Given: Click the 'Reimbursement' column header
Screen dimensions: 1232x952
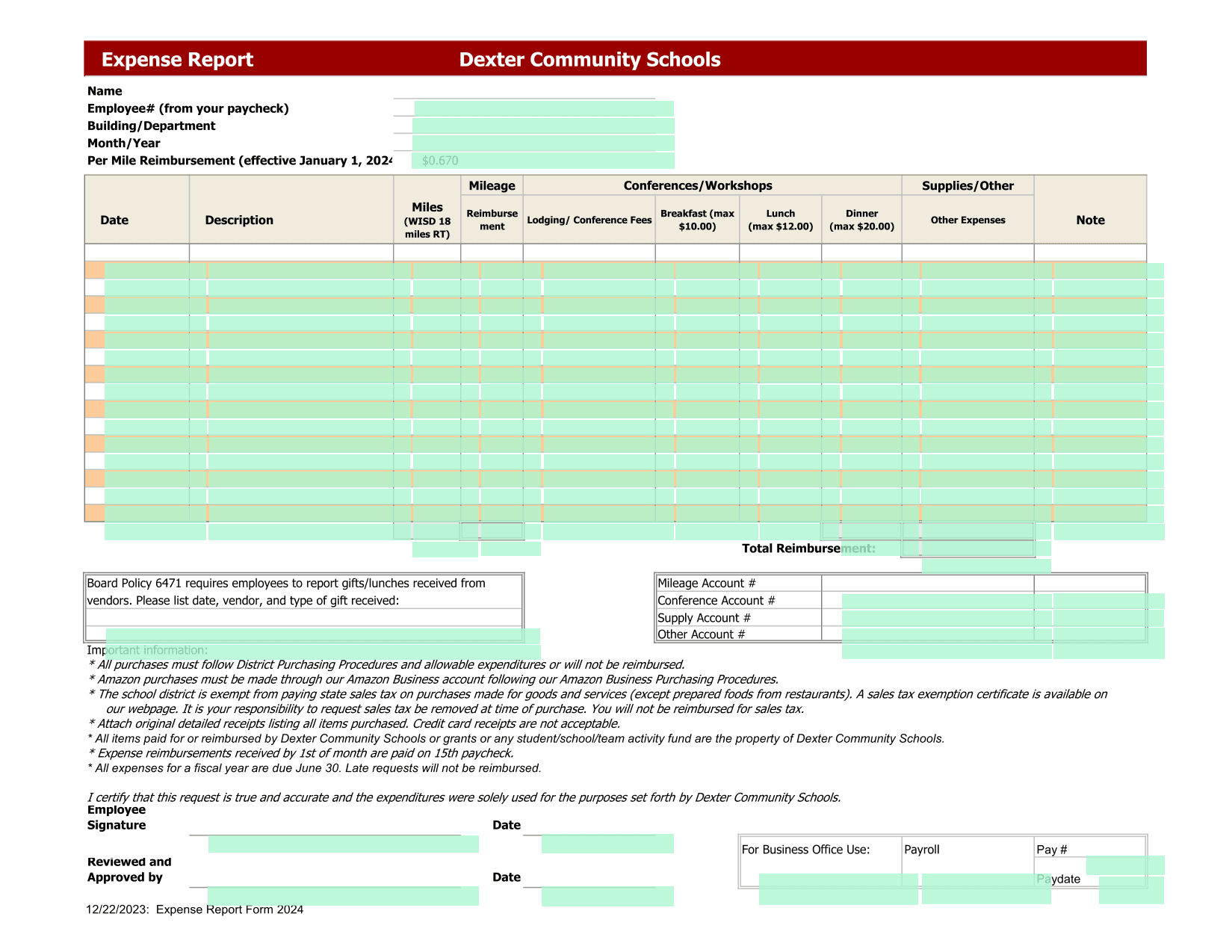Looking at the screenshot, I should tap(492, 220).
